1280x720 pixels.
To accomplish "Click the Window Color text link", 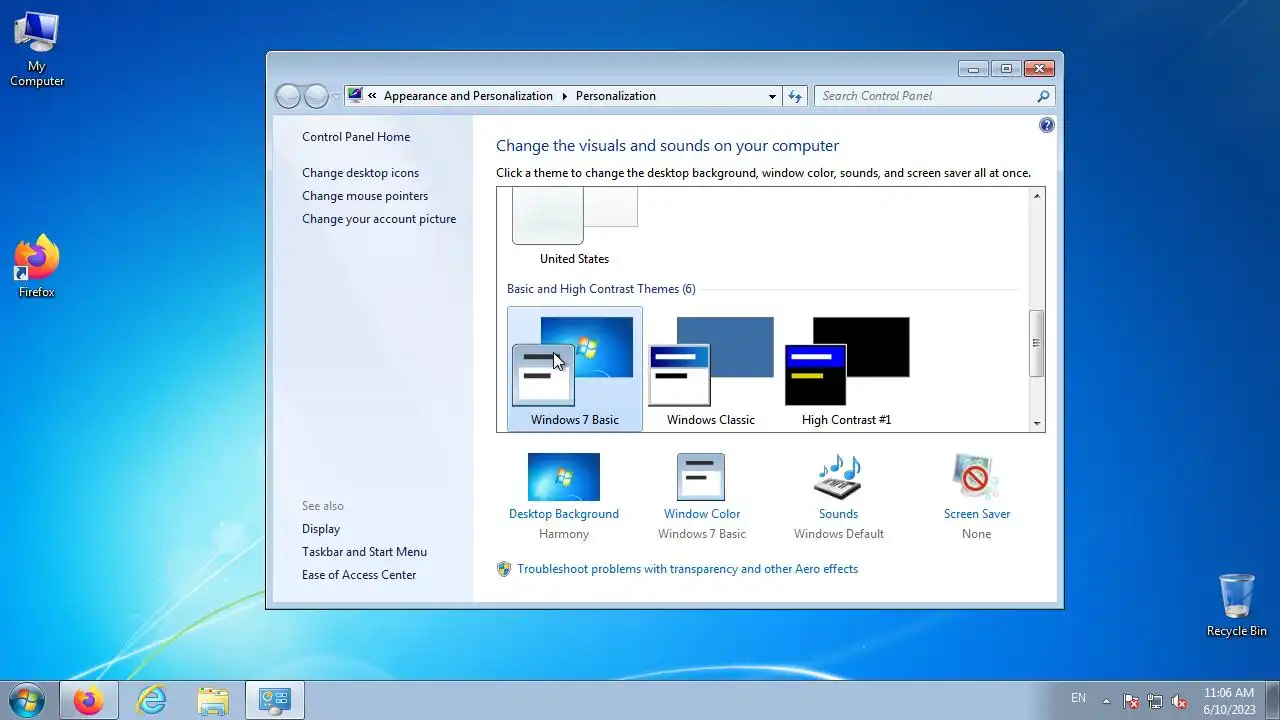I will tap(702, 514).
